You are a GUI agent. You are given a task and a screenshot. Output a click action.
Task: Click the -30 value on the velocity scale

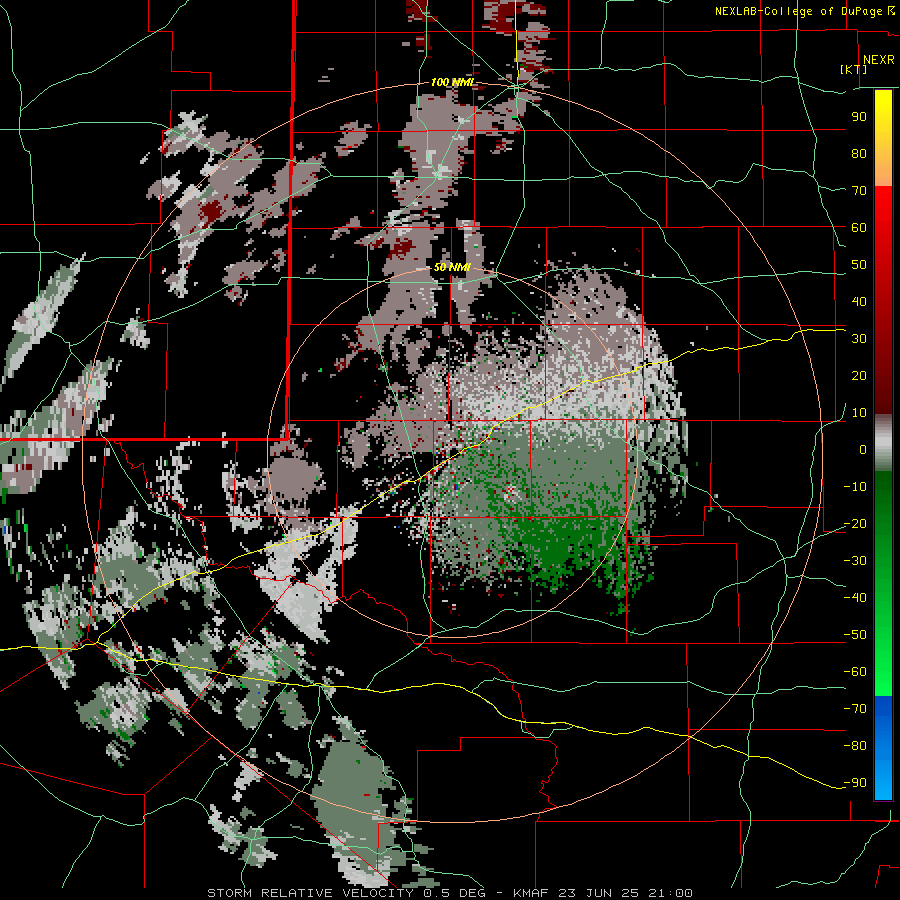coord(855,561)
